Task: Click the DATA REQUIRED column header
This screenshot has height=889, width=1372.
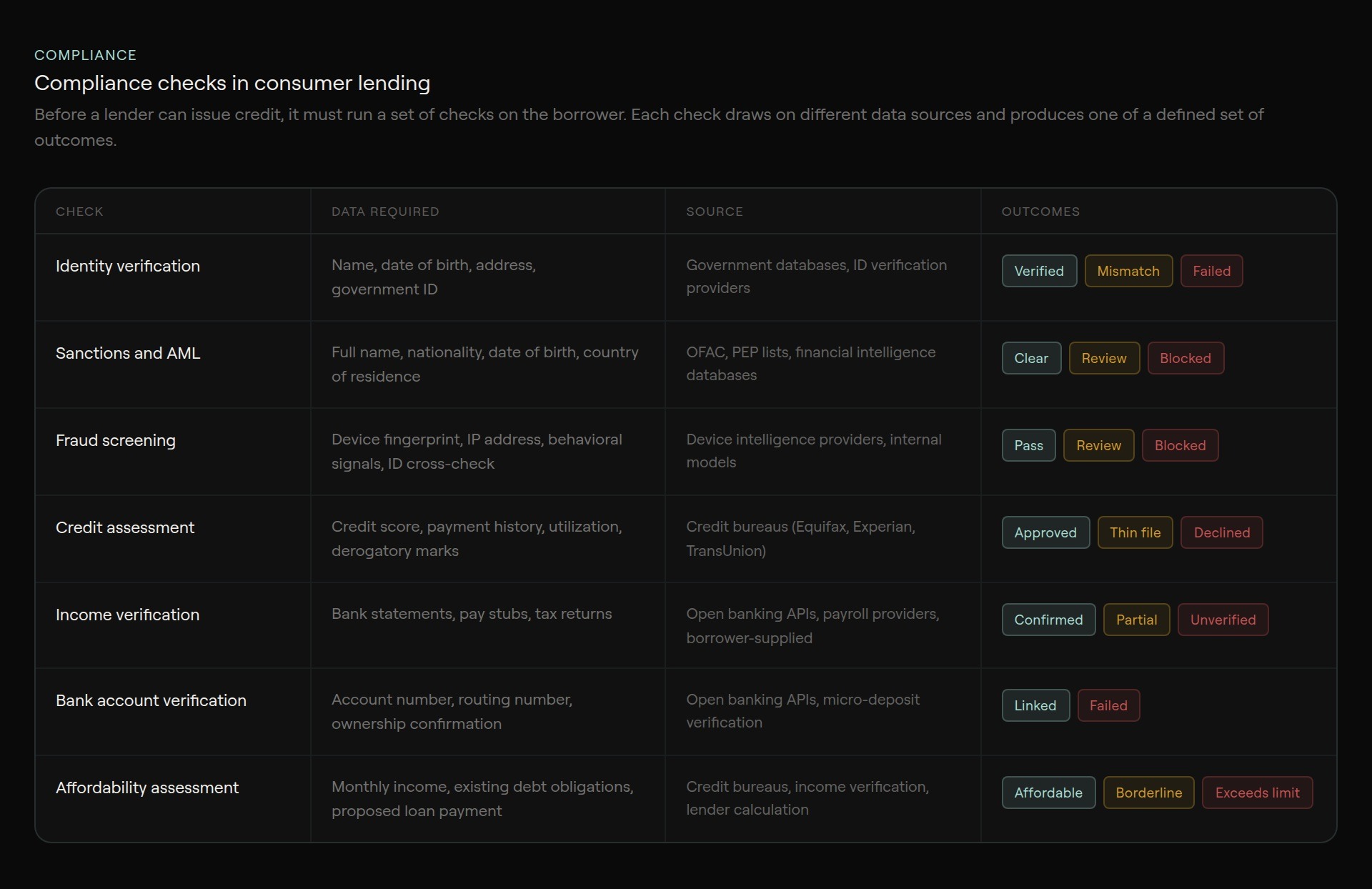Action: point(385,212)
